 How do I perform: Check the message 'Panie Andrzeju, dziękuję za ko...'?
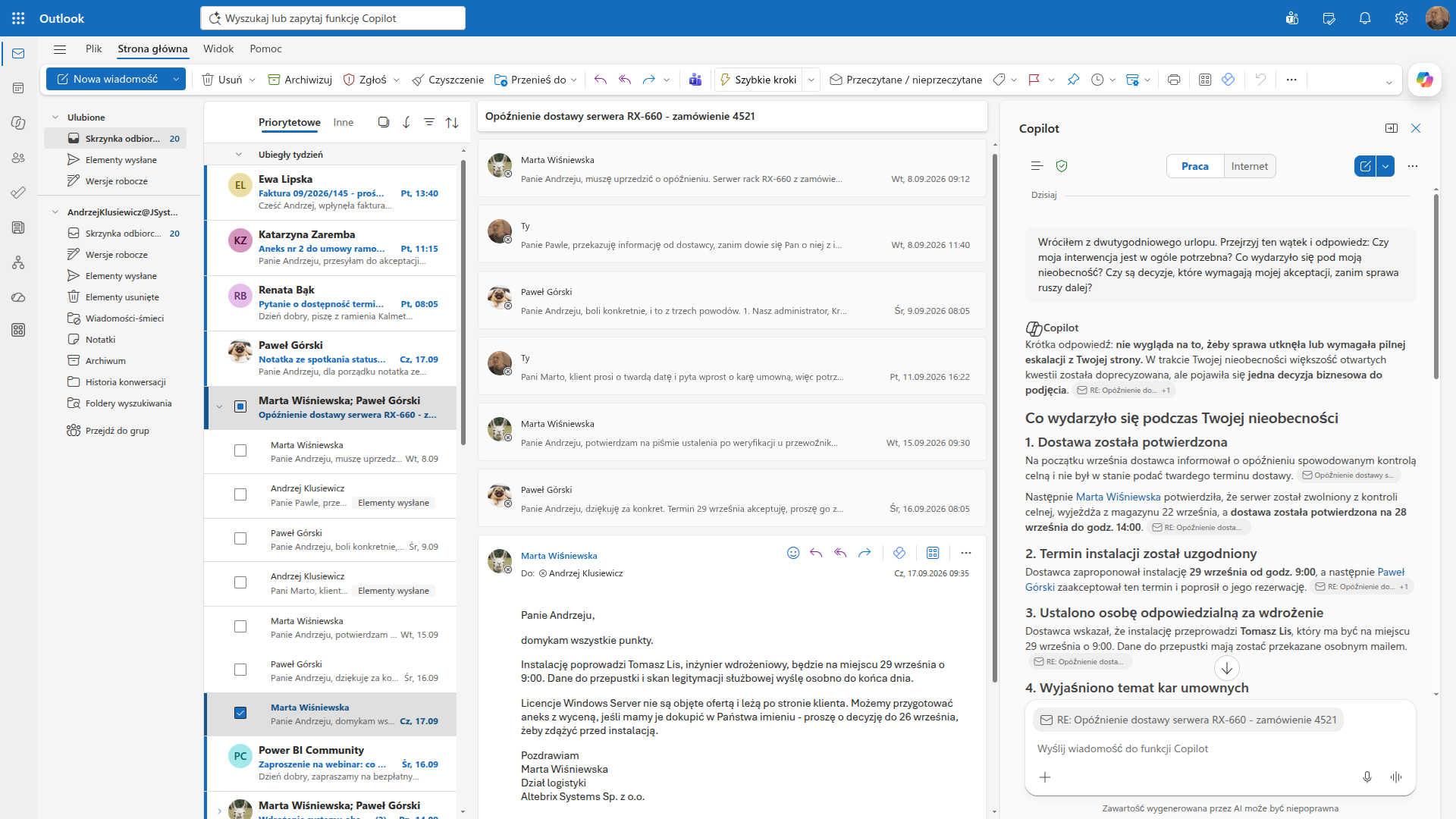coord(240,670)
